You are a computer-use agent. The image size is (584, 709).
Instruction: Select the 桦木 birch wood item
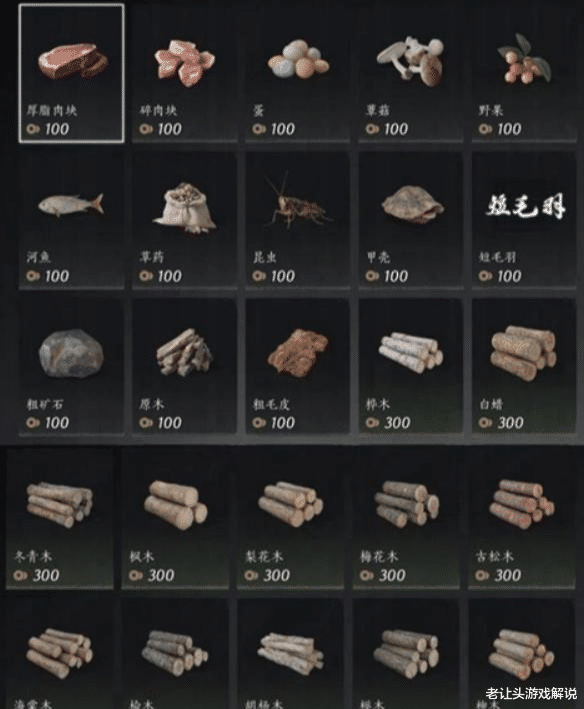[x=411, y=367]
